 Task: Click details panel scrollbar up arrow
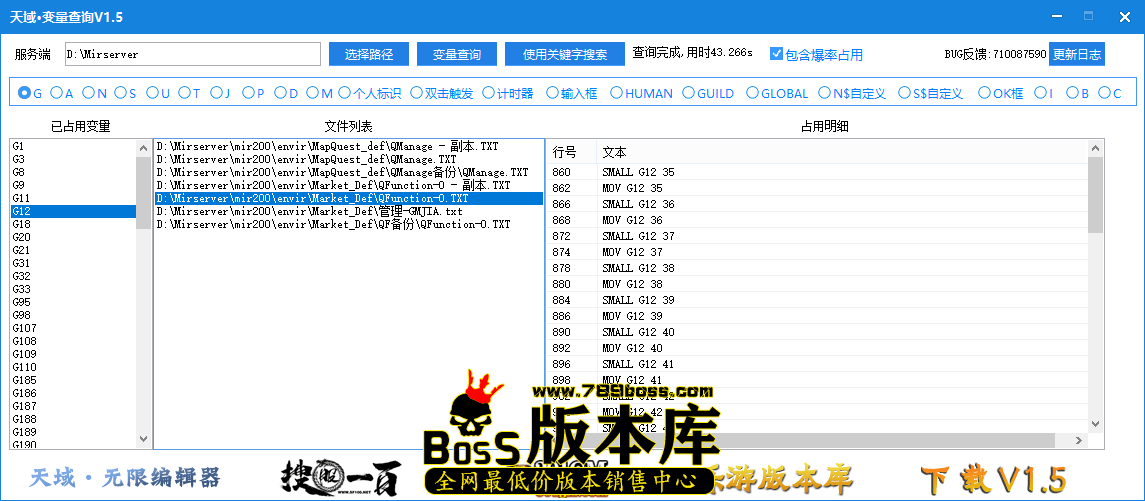1095,148
